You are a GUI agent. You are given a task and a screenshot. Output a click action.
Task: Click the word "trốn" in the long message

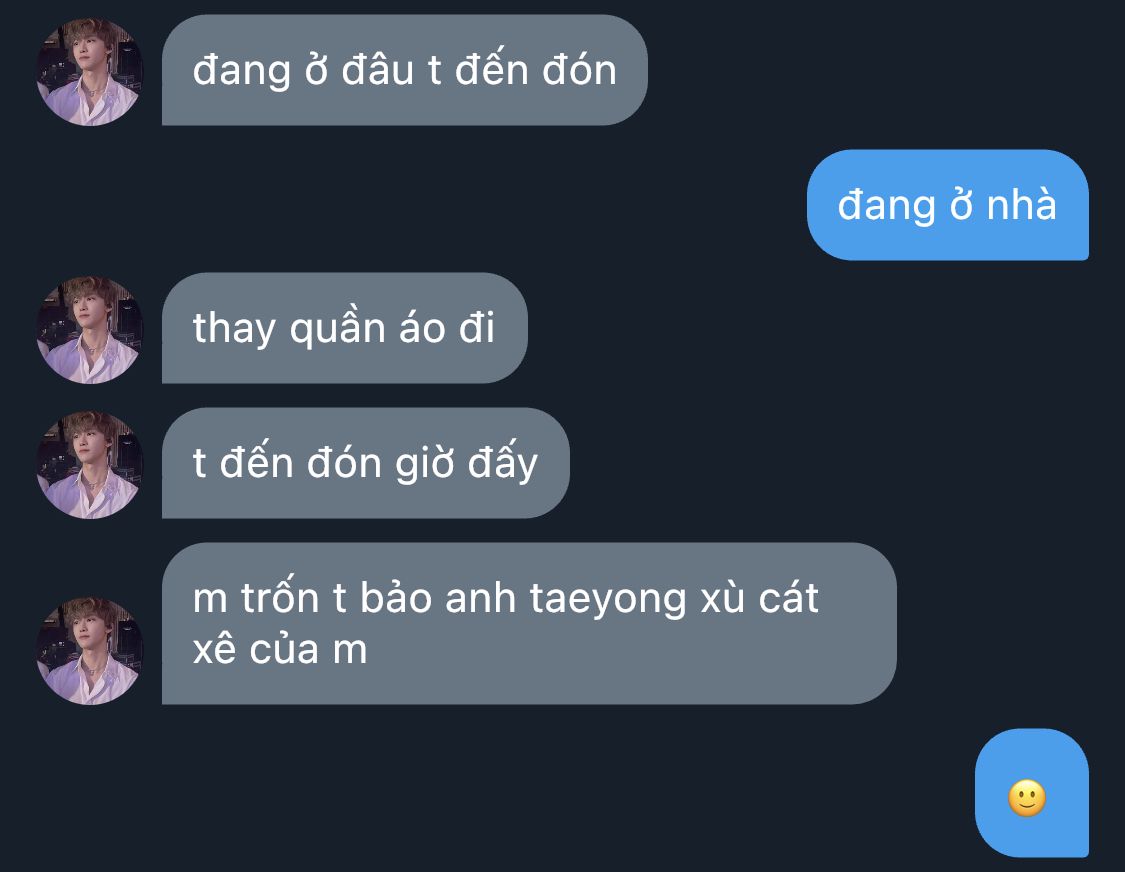tap(280, 597)
